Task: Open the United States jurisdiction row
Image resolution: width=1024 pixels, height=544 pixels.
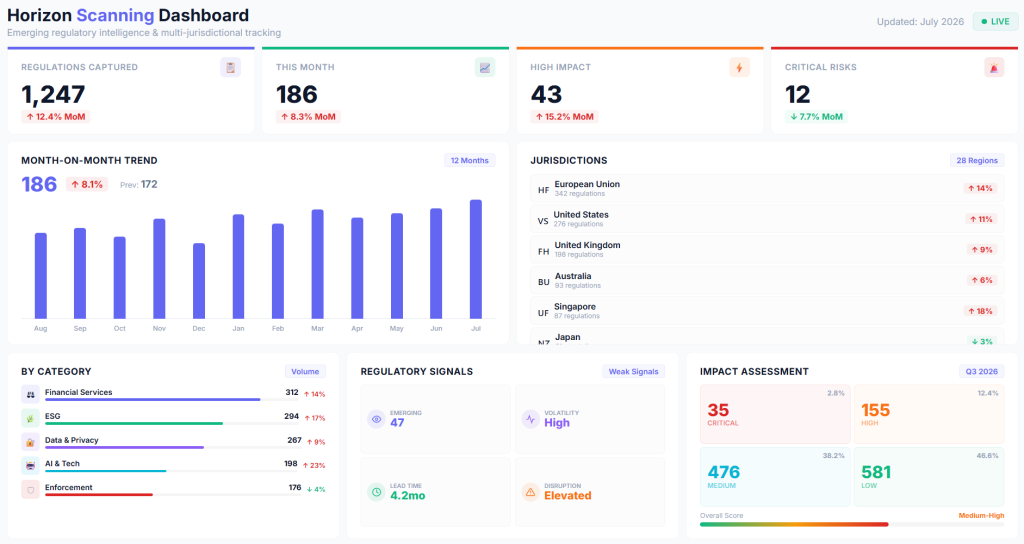Action: pyautogui.click(x=767, y=219)
